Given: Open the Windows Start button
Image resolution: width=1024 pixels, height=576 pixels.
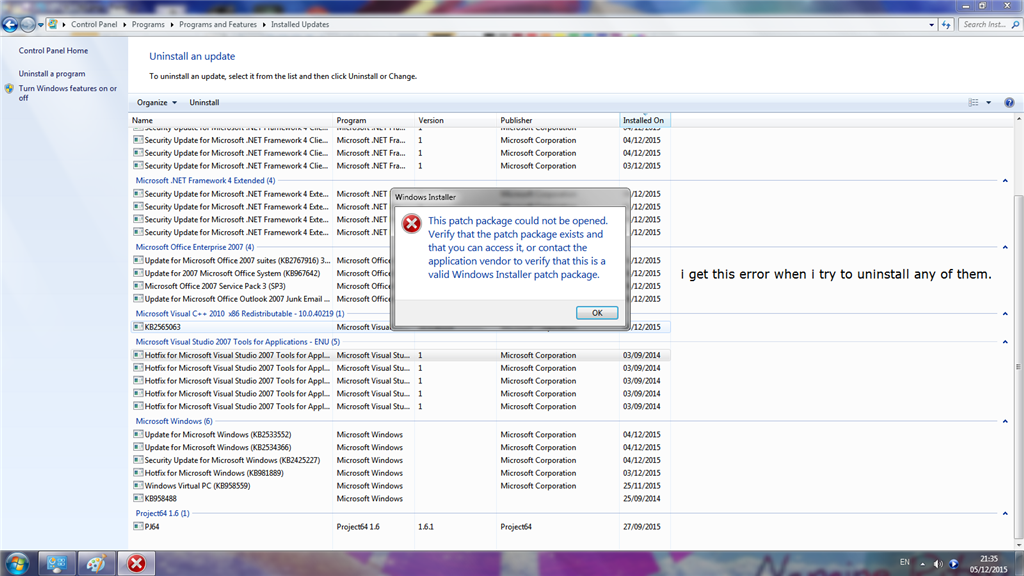Looking at the screenshot, I should (18, 564).
